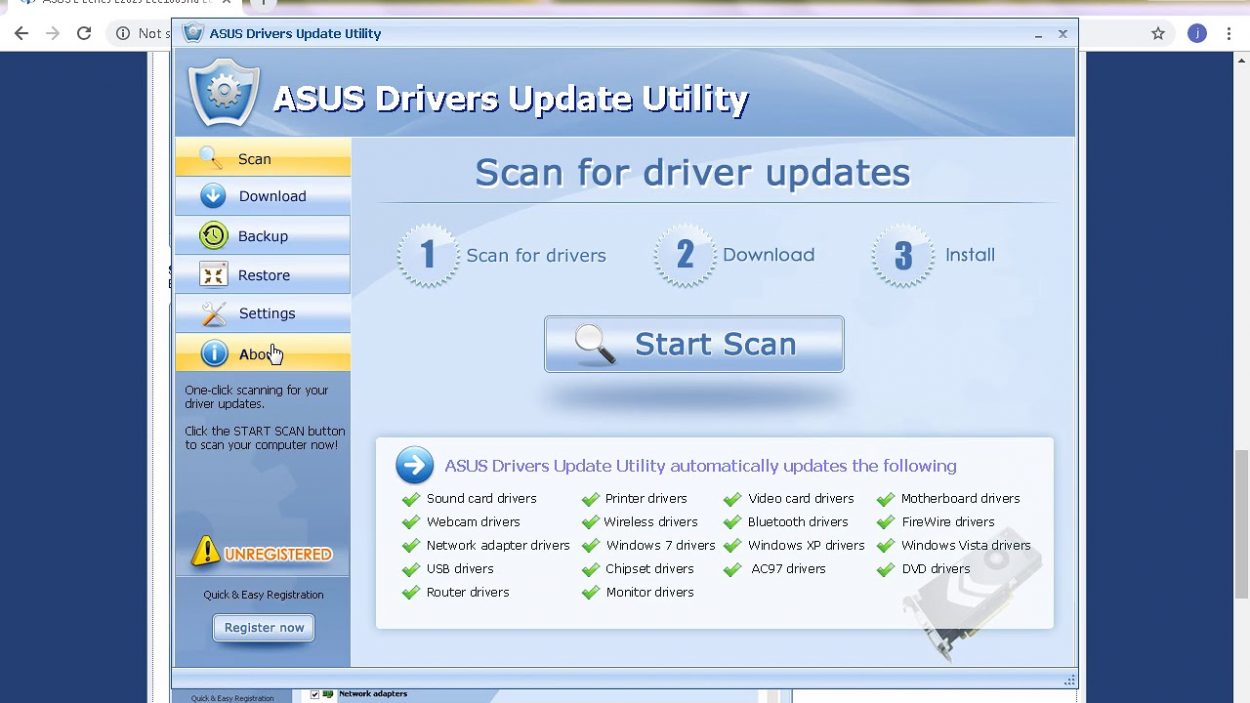Click the Monitor drivers entry
This screenshot has width=1250, height=703.
(x=638, y=592)
